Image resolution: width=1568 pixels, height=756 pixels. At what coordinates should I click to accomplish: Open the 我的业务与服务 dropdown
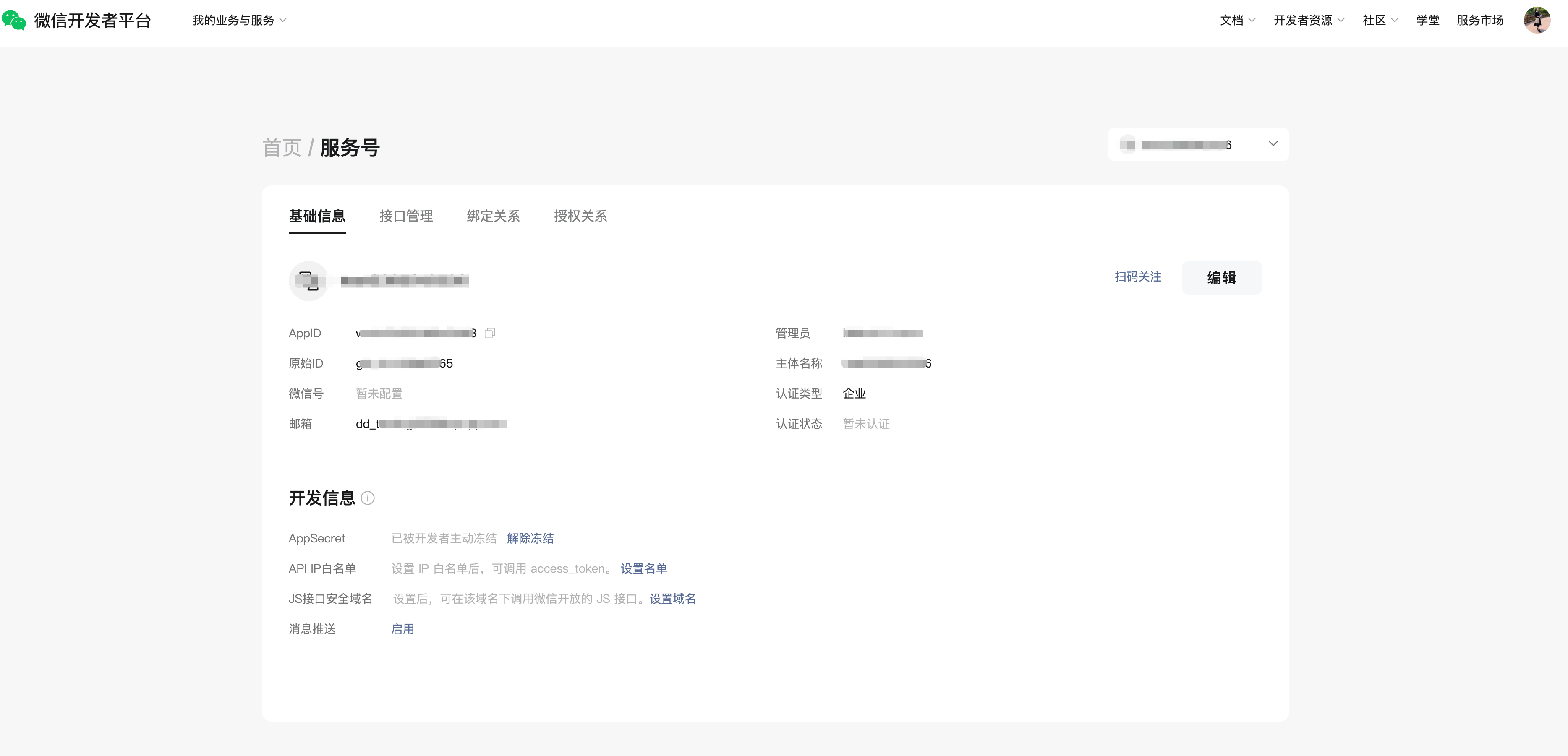[239, 20]
